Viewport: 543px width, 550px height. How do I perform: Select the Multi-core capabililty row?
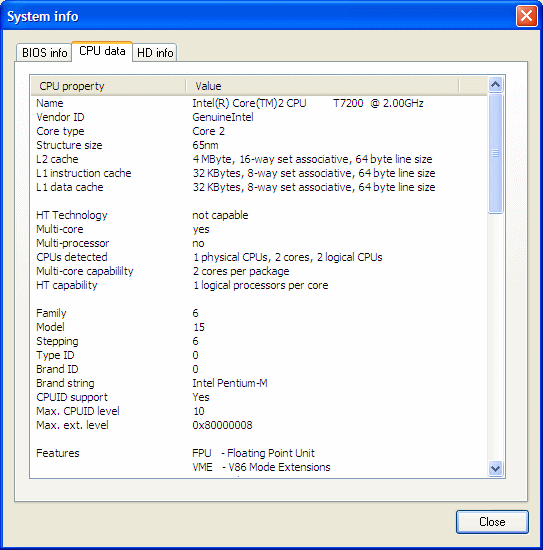259,271
